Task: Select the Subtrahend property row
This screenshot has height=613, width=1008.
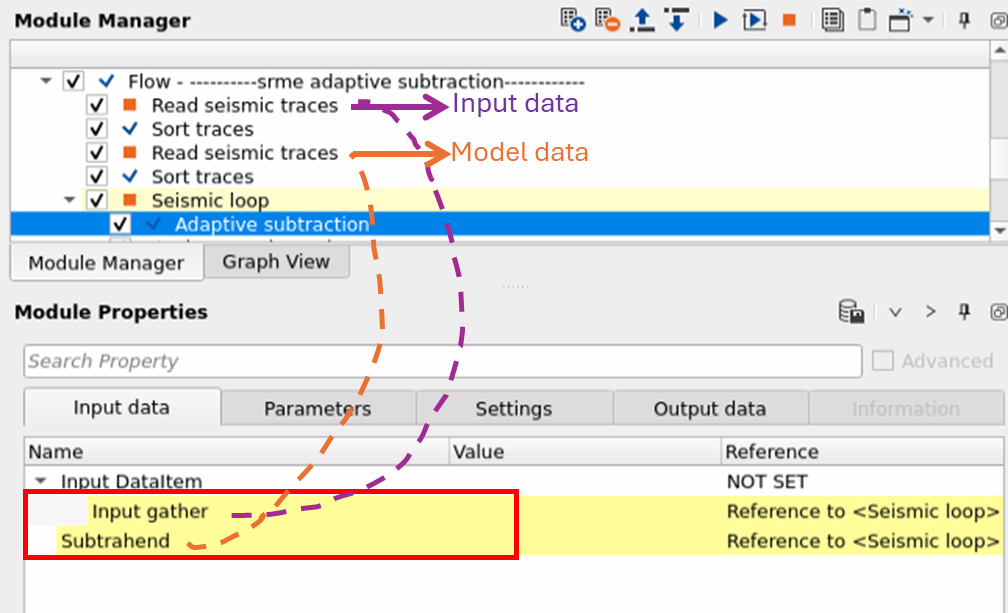Action: (115, 542)
